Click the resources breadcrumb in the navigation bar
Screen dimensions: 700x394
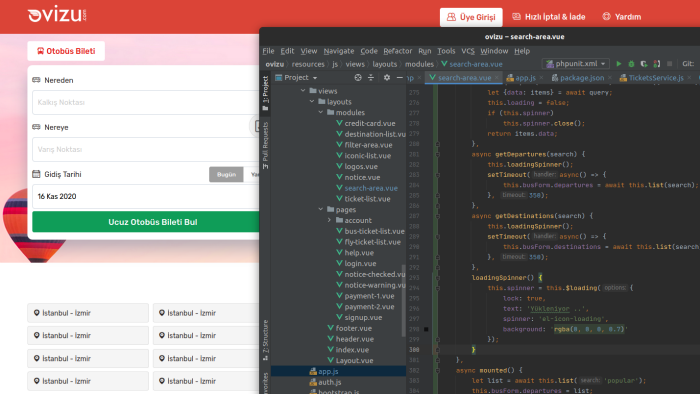308,64
